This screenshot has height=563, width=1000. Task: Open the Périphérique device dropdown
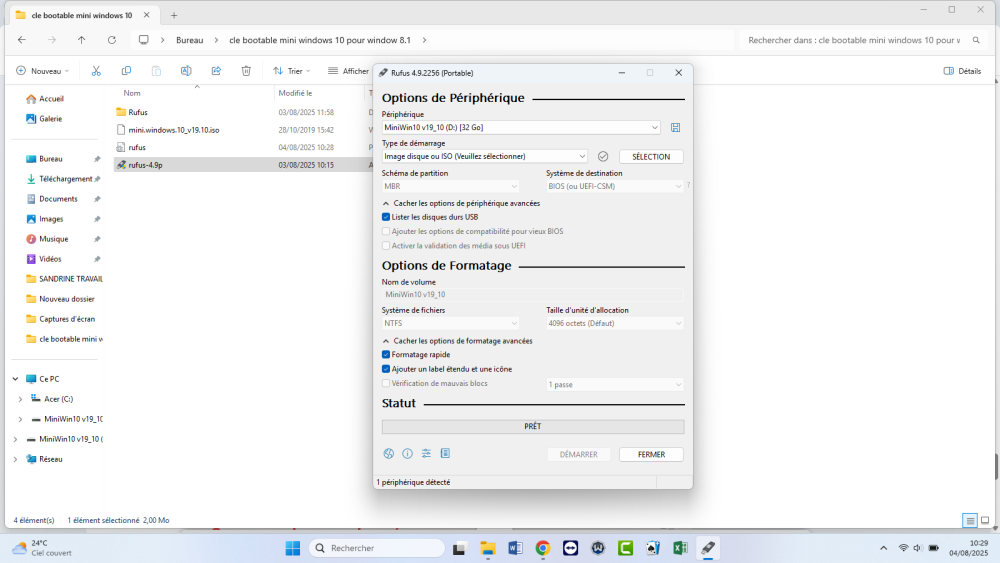pyautogui.click(x=521, y=127)
